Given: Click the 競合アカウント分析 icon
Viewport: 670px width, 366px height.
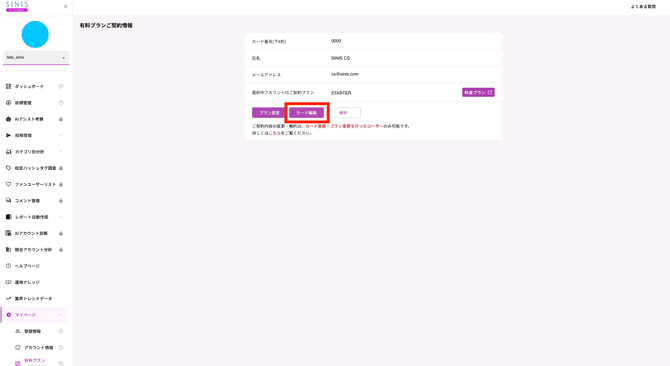Looking at the screenshot, I should [8, 249].
